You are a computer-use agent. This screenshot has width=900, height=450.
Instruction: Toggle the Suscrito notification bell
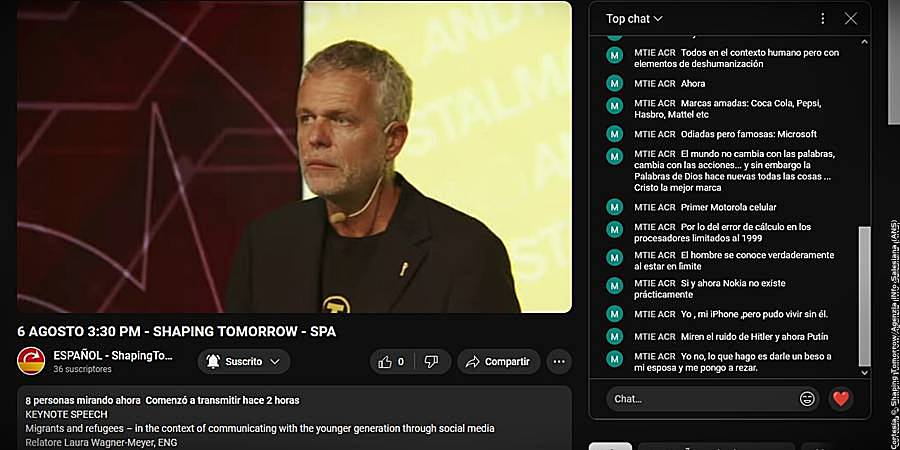213,362
